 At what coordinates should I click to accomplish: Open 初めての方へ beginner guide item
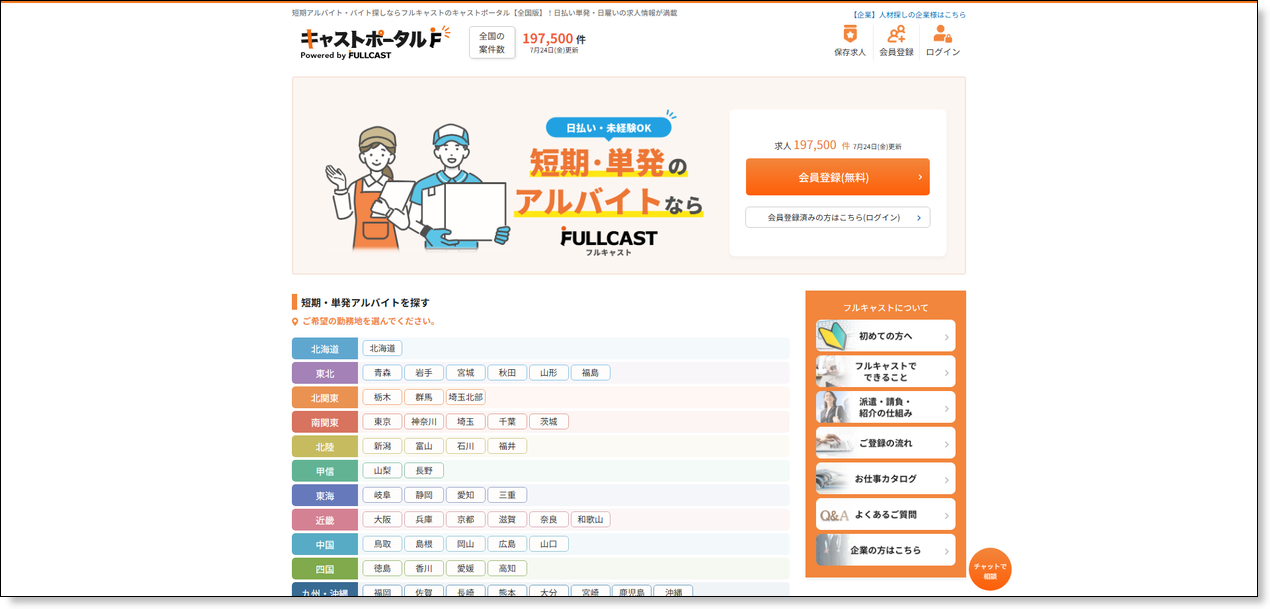885,336
